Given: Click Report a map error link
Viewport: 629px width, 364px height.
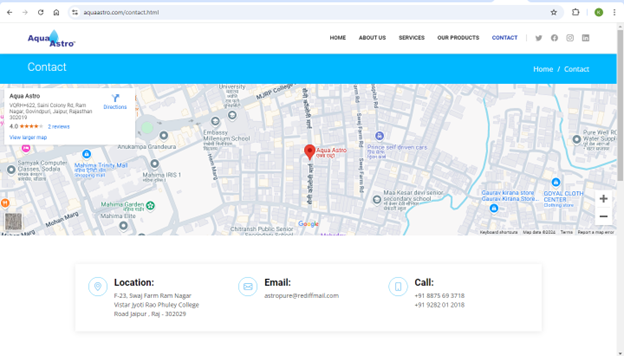Looking at the screenshot, I should pyautogui.click(x=596, y=232).
